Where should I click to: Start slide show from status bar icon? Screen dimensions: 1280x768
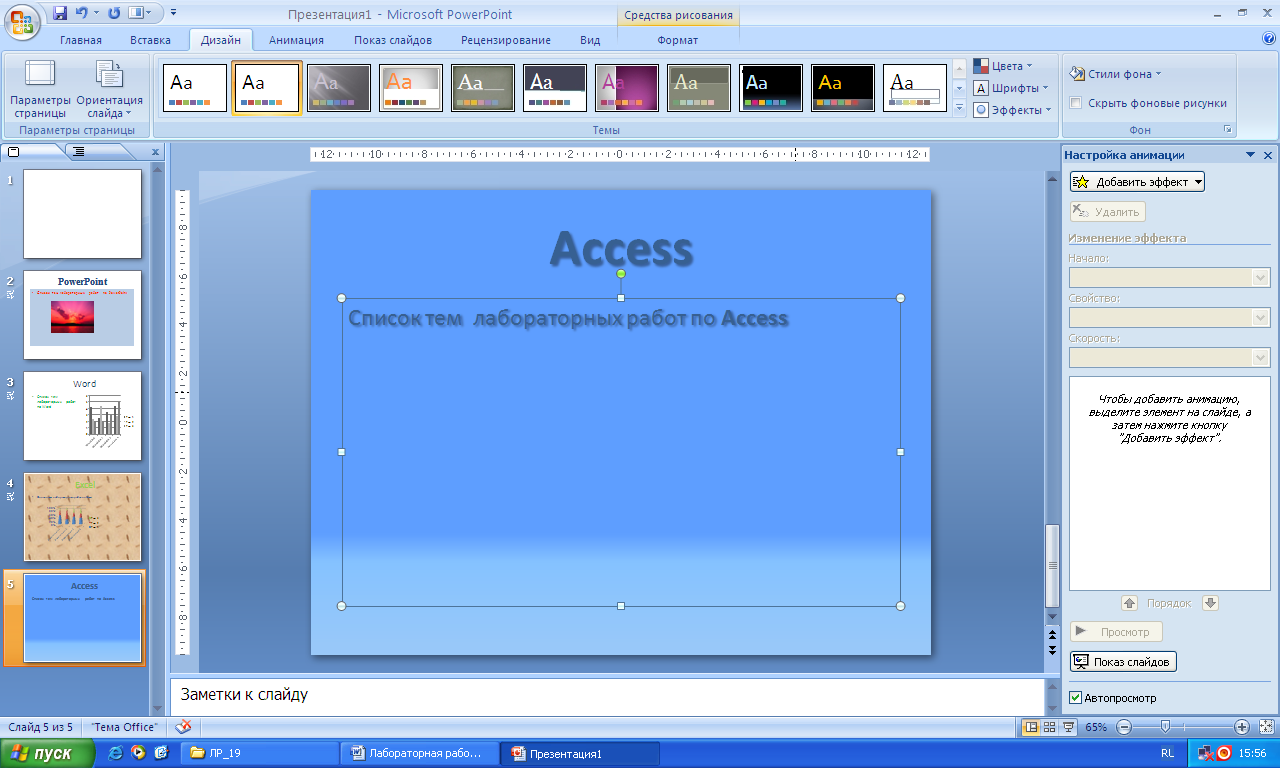1068,727
